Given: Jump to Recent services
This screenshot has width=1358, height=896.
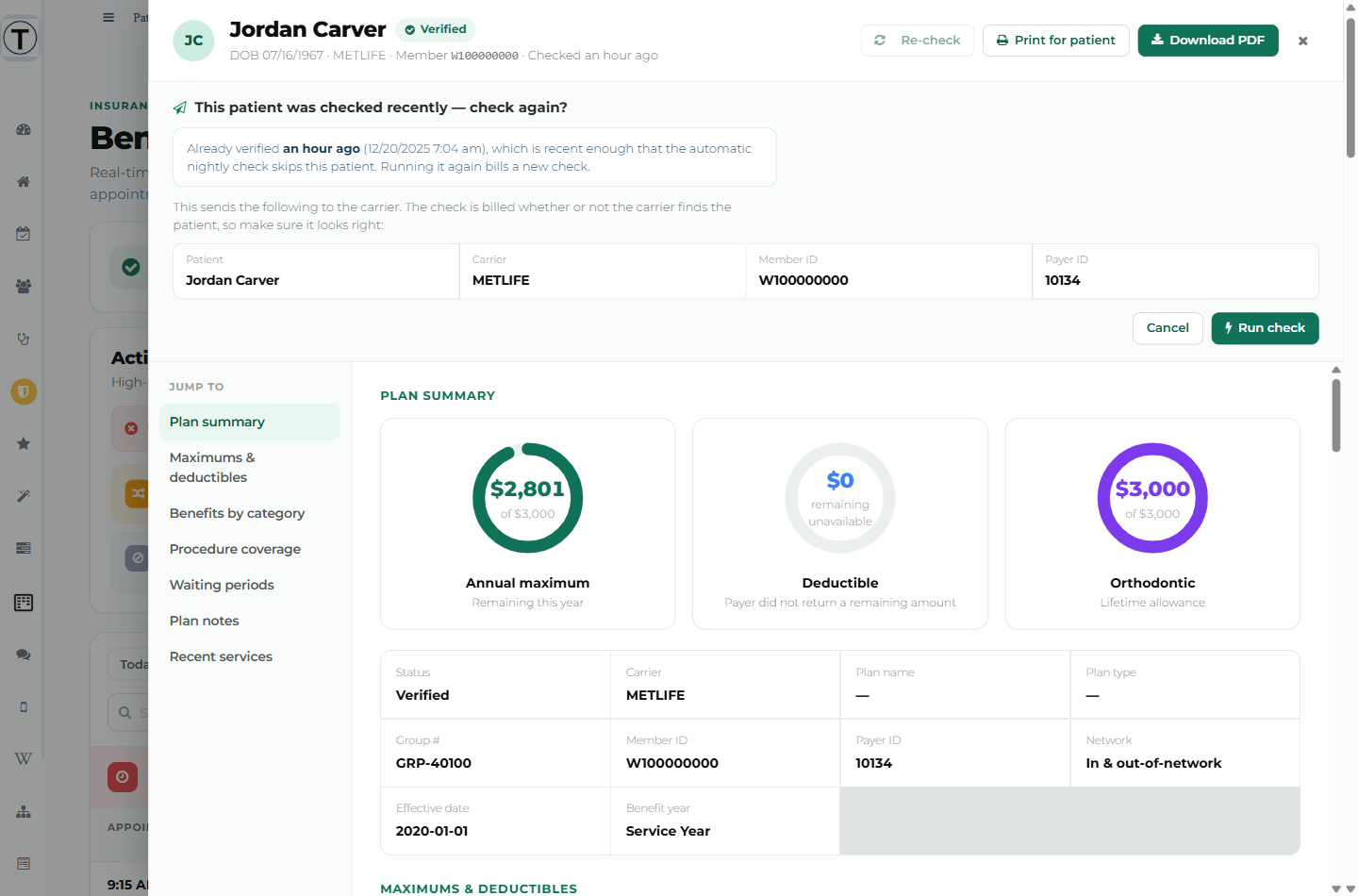Looking at the screenshot, I should (x=250, y=656).
